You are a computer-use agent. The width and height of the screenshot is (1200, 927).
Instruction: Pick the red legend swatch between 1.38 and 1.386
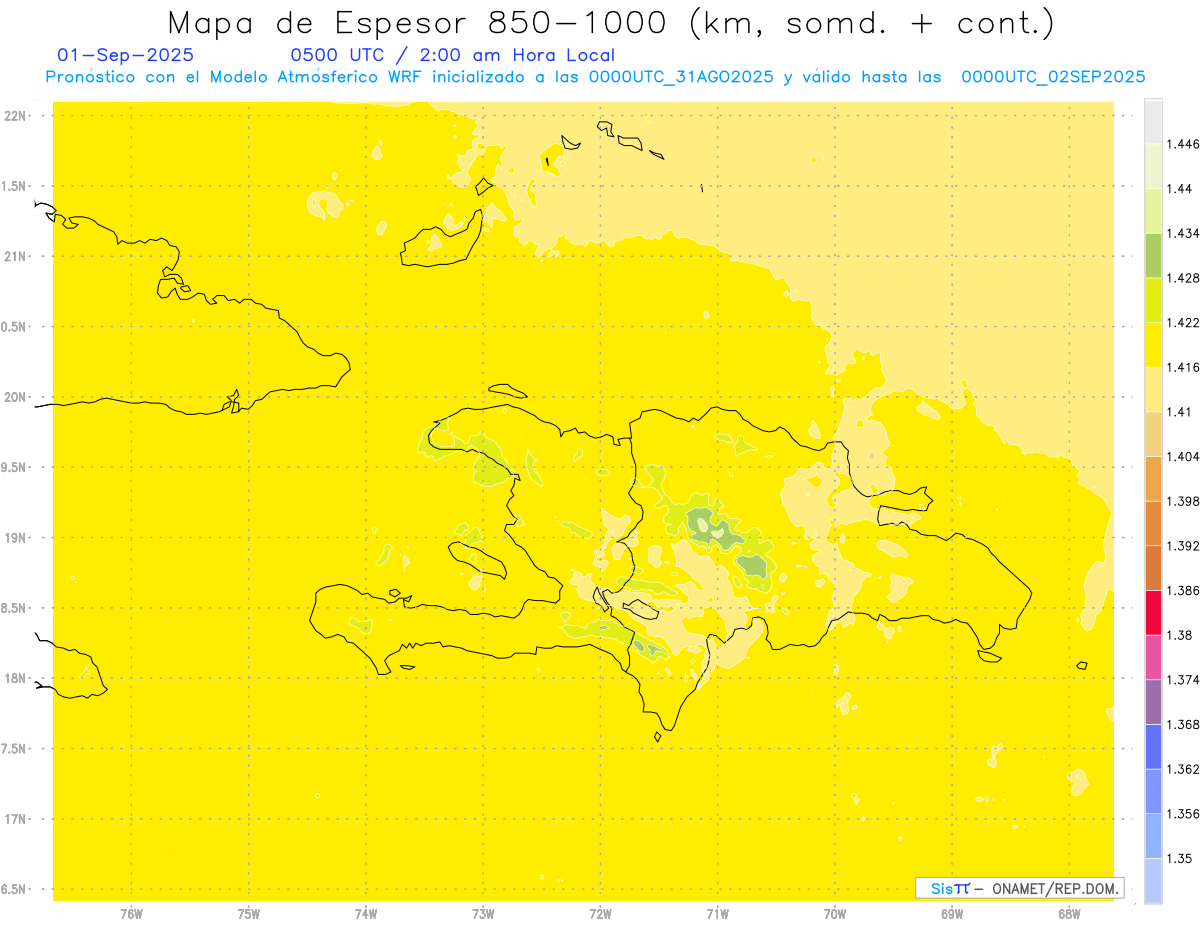pos(1153,612)
